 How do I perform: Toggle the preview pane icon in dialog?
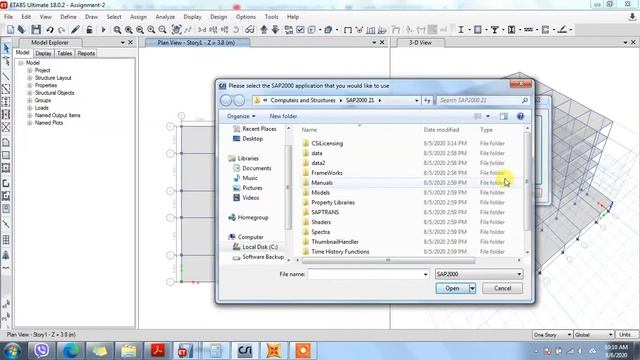click(x=504, y=116)
